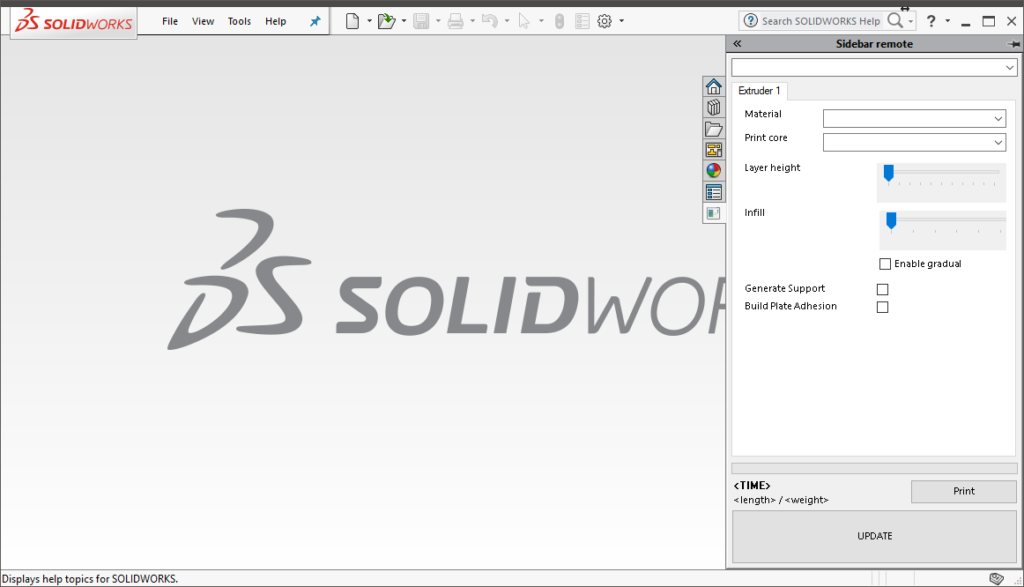Open the Help menu
The height and width of the screenshot is (587, 1024).
pyautogui.click(x=276, y=22)
